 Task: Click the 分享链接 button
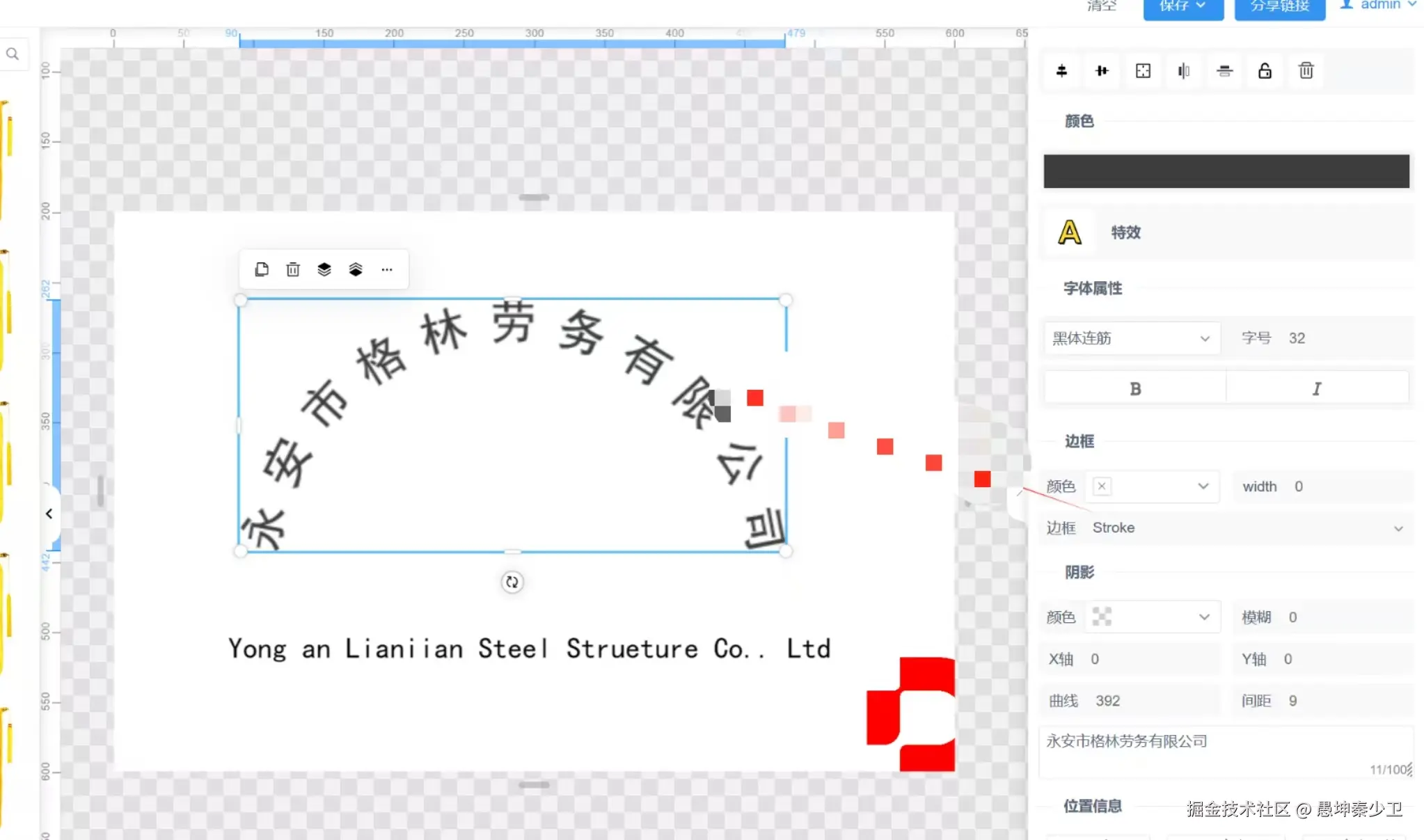(x=1279, y=7)
